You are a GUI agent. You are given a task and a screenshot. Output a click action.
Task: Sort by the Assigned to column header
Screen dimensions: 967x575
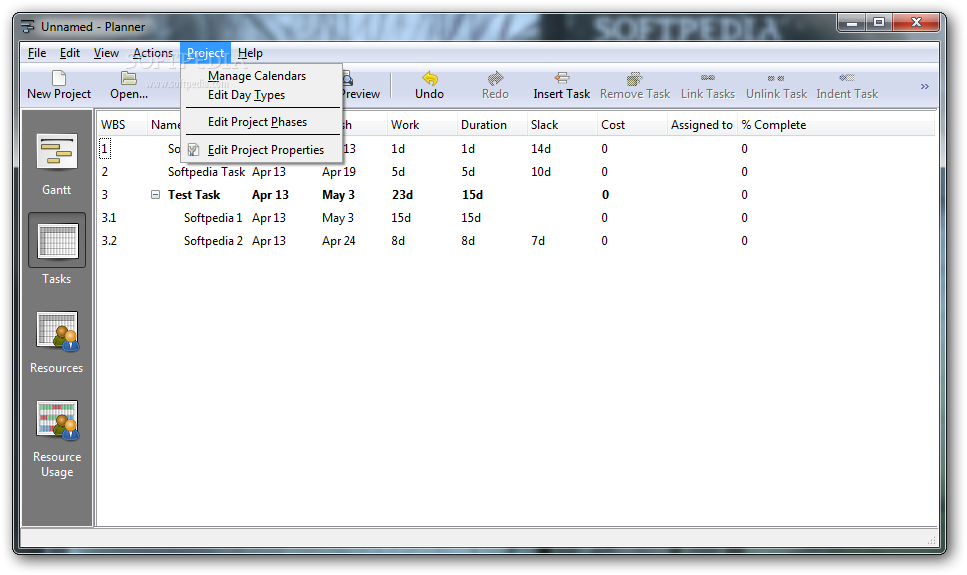(702, 125)
